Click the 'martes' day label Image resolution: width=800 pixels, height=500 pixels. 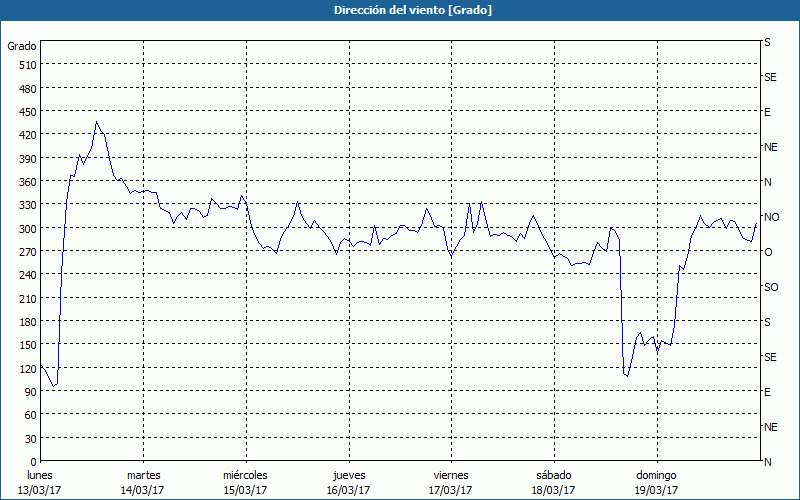pos(143,475)
